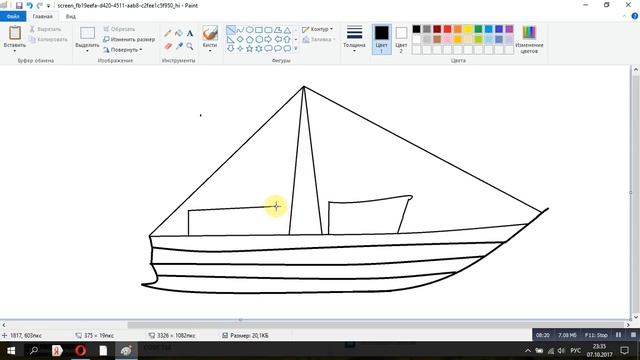
Task: Select the Text tool
Action: click(x=190, y=33)
